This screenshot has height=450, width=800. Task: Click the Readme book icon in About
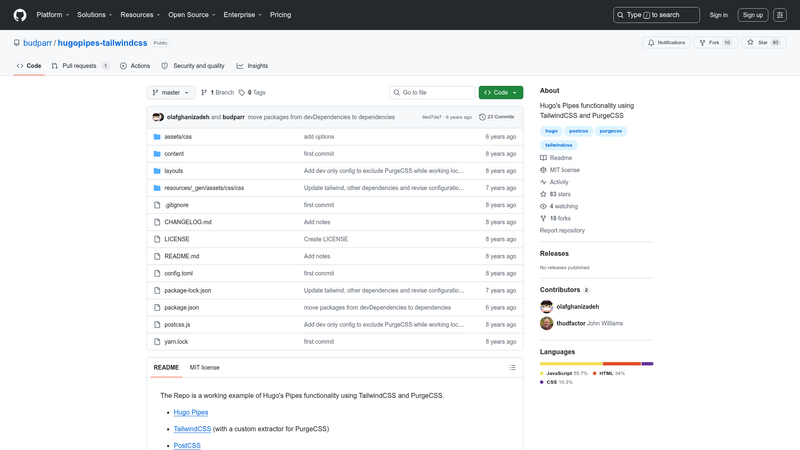[543, 158]
